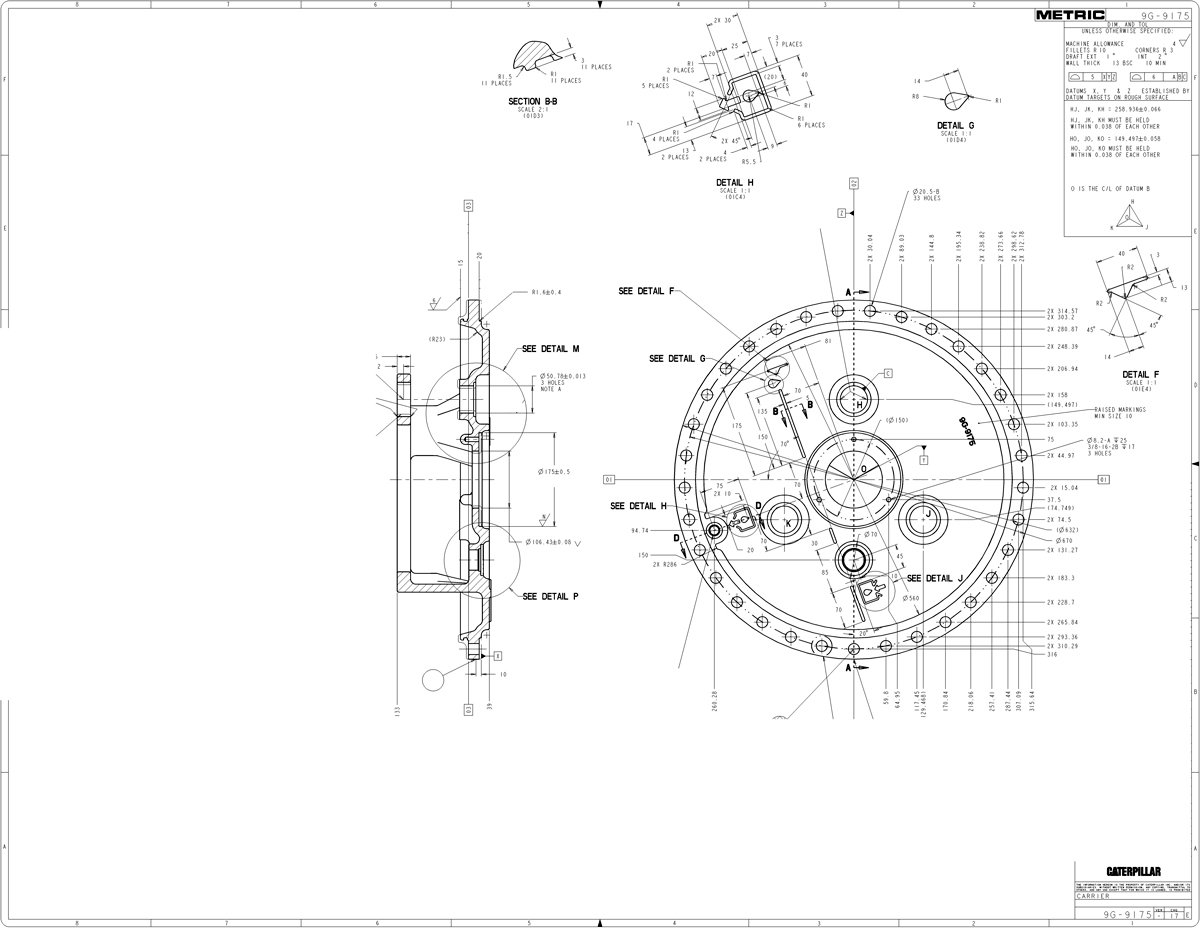This screenshot has height=928, width=1200.
Task: Select the SEE DETAIL G callout
Action: tap(678, 358)
